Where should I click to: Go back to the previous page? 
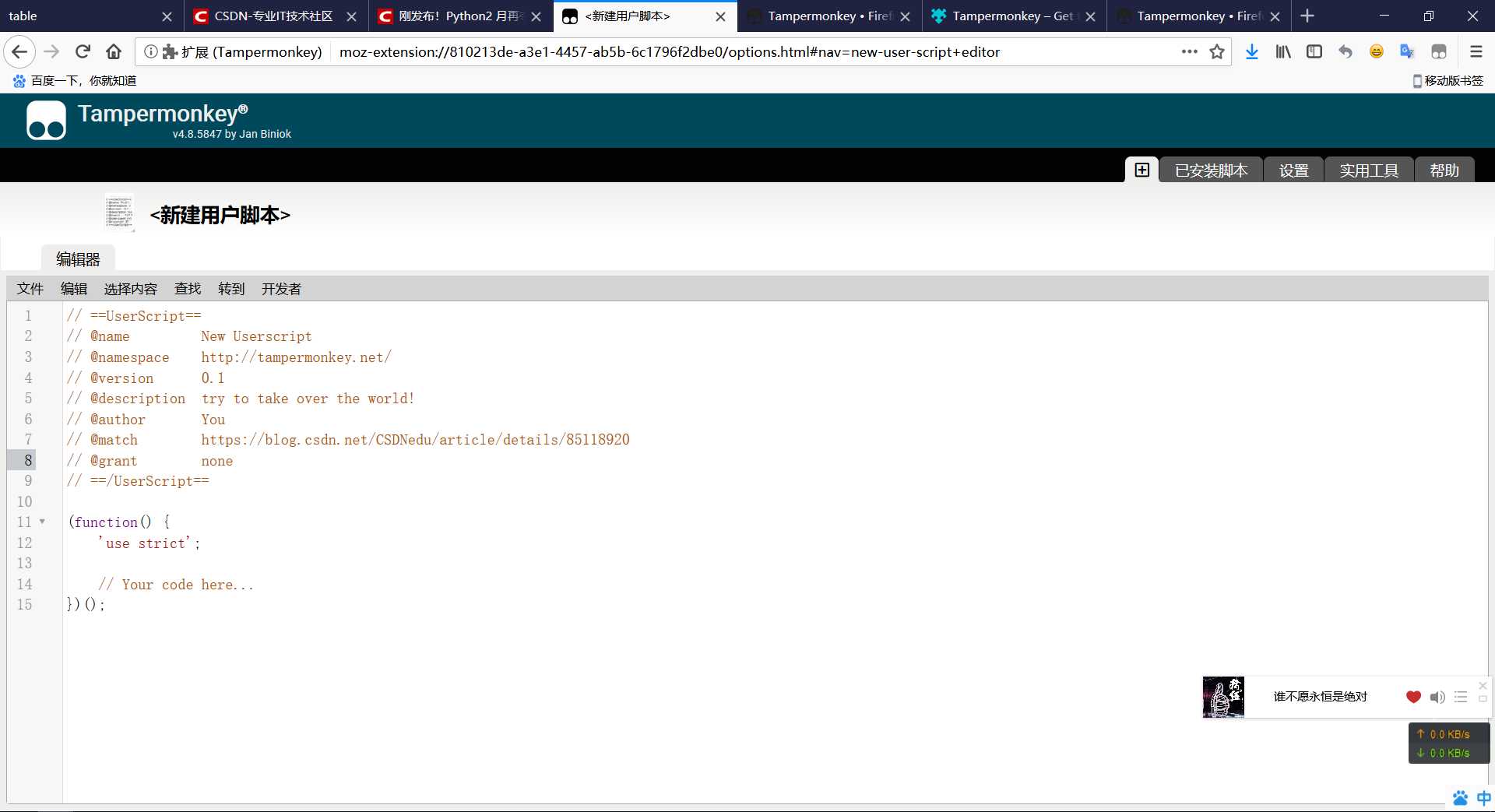pyautogui.click(x=19, y=52)
